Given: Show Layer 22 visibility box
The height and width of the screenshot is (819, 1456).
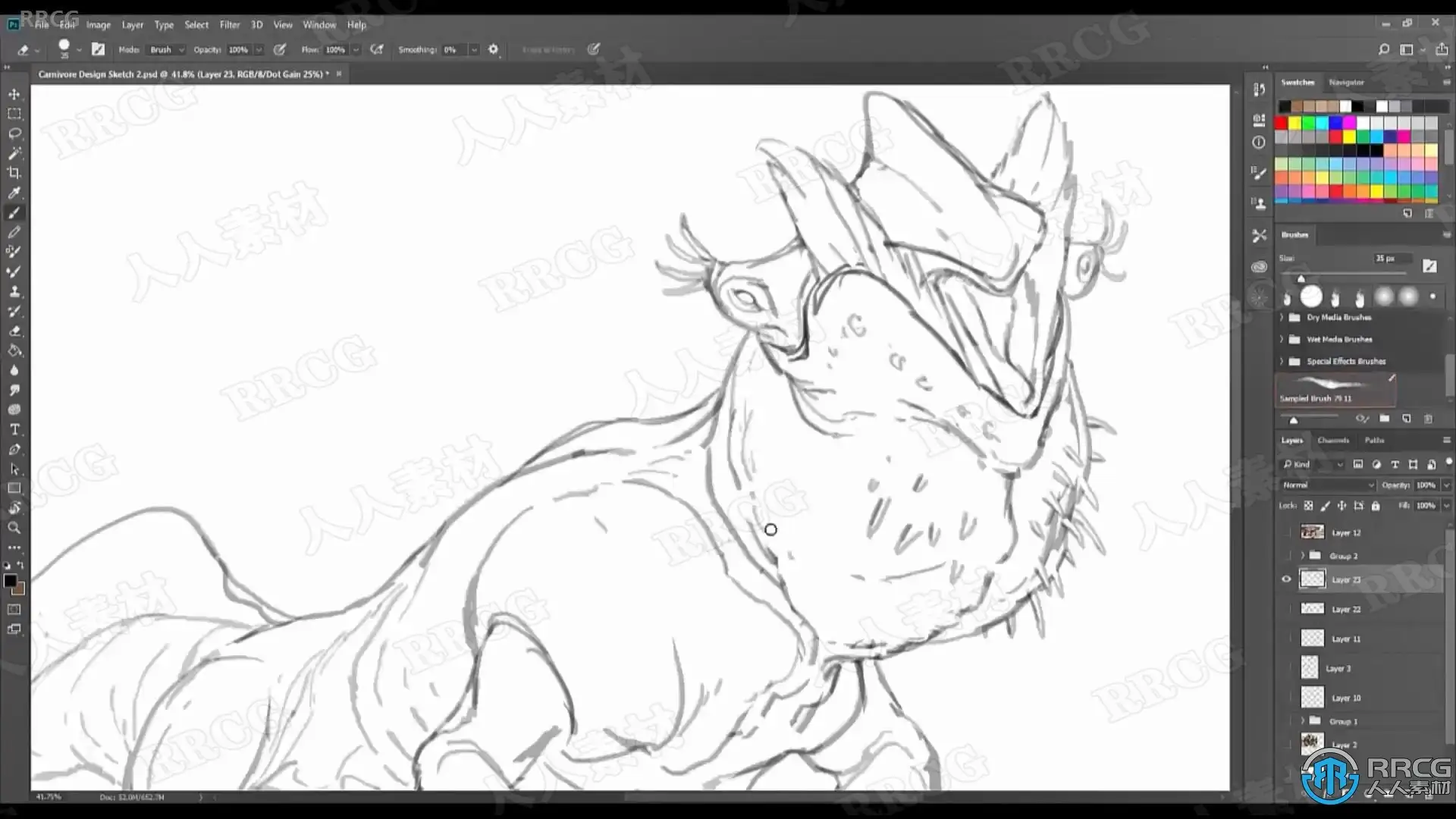Looking at the screenshot, I should click(x=1286, y=609).
